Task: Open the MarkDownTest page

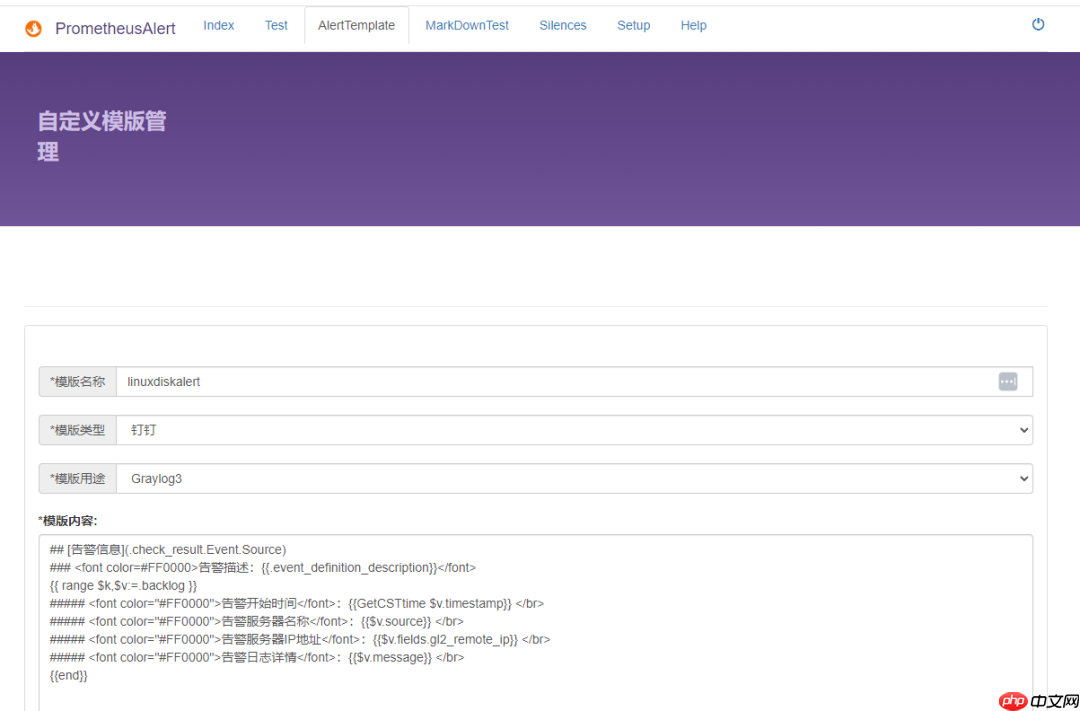Action: pos(467,25)
